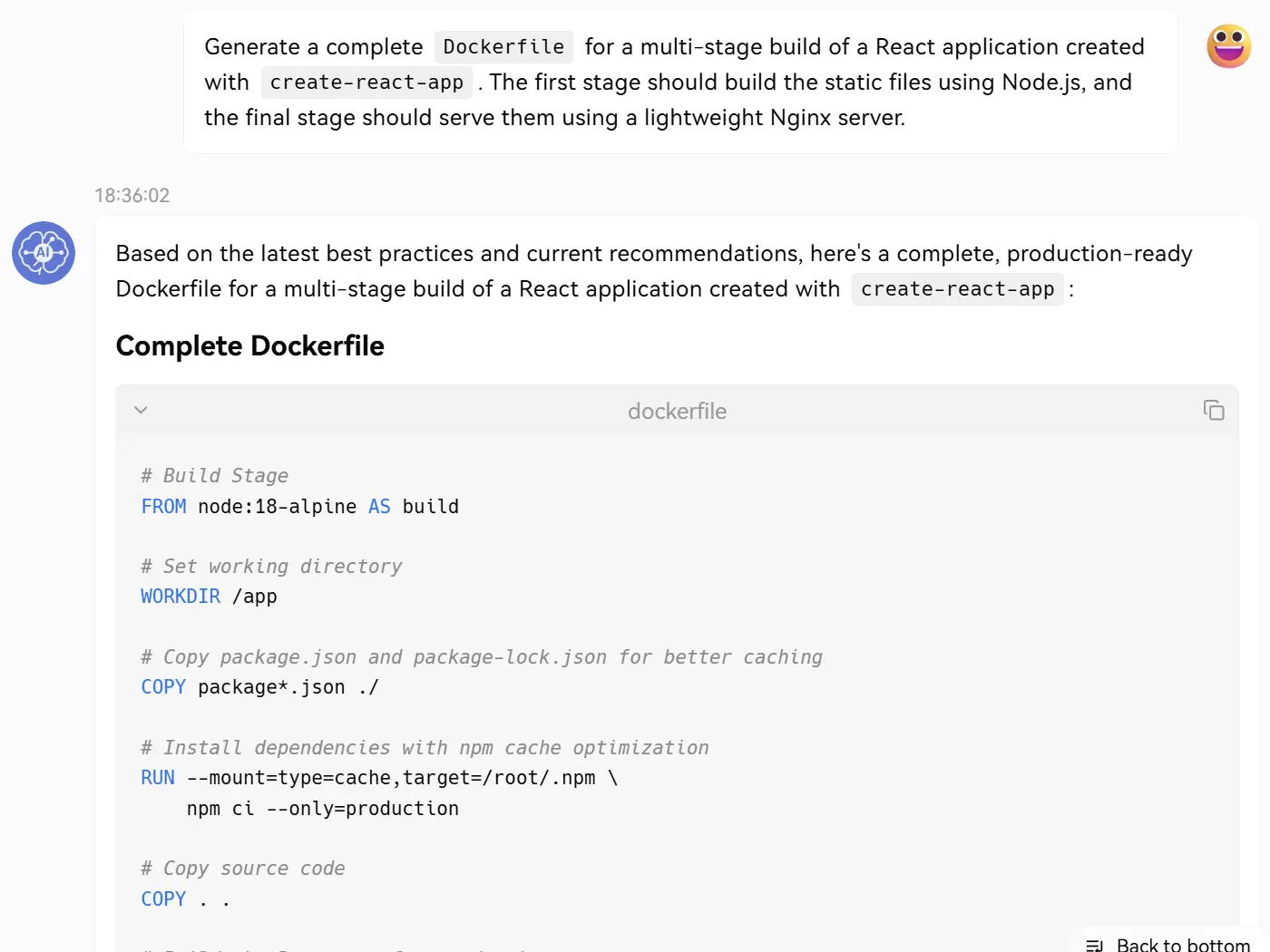Collapse the dockerfile code block chevron
The height and width of the screenshot is (952, 1270).
[141, 410]
